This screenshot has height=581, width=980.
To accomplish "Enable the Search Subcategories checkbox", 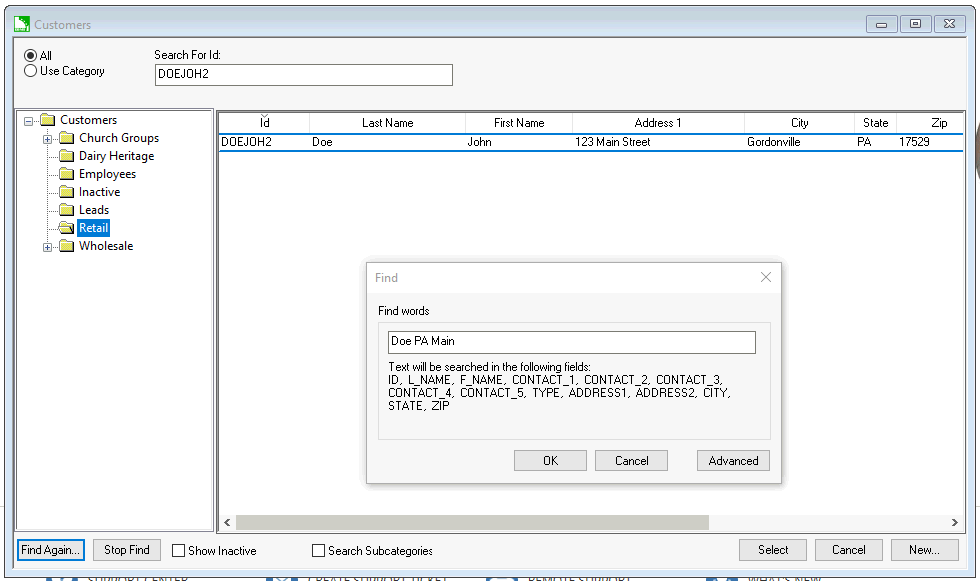I will (319, 550).
